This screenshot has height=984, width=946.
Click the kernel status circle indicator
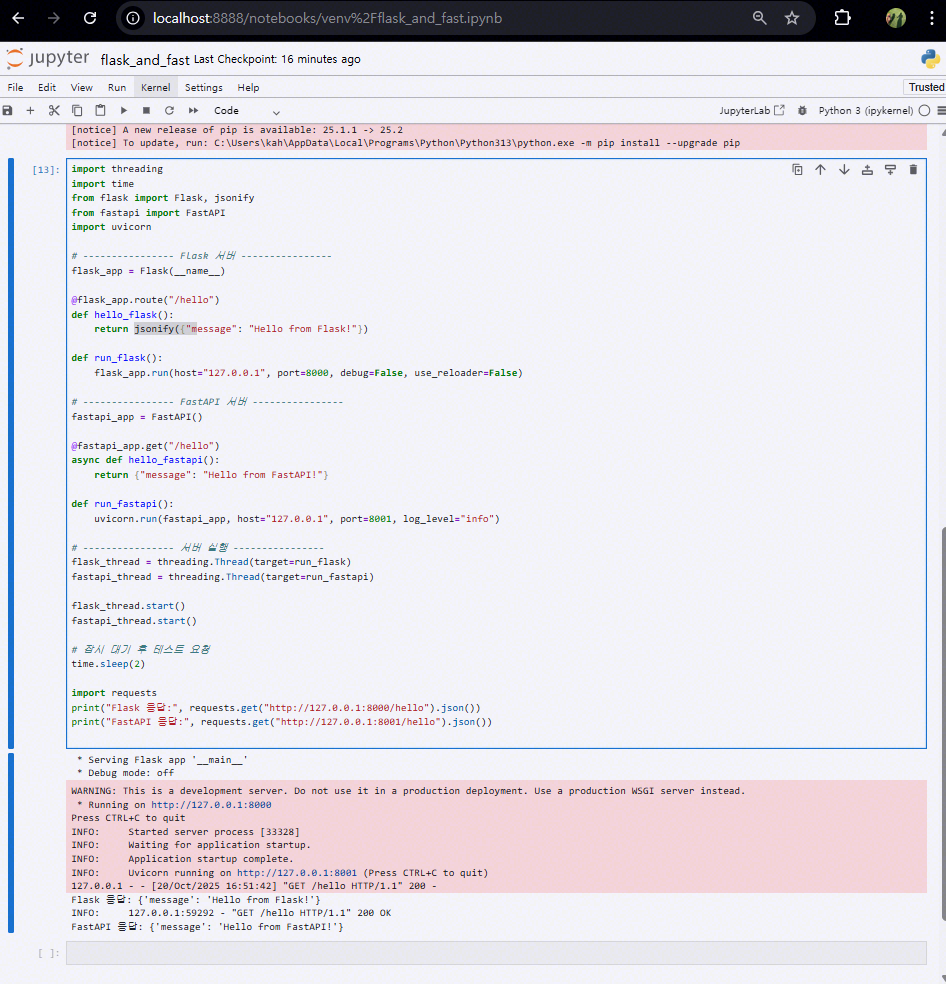tap(924, 110)
